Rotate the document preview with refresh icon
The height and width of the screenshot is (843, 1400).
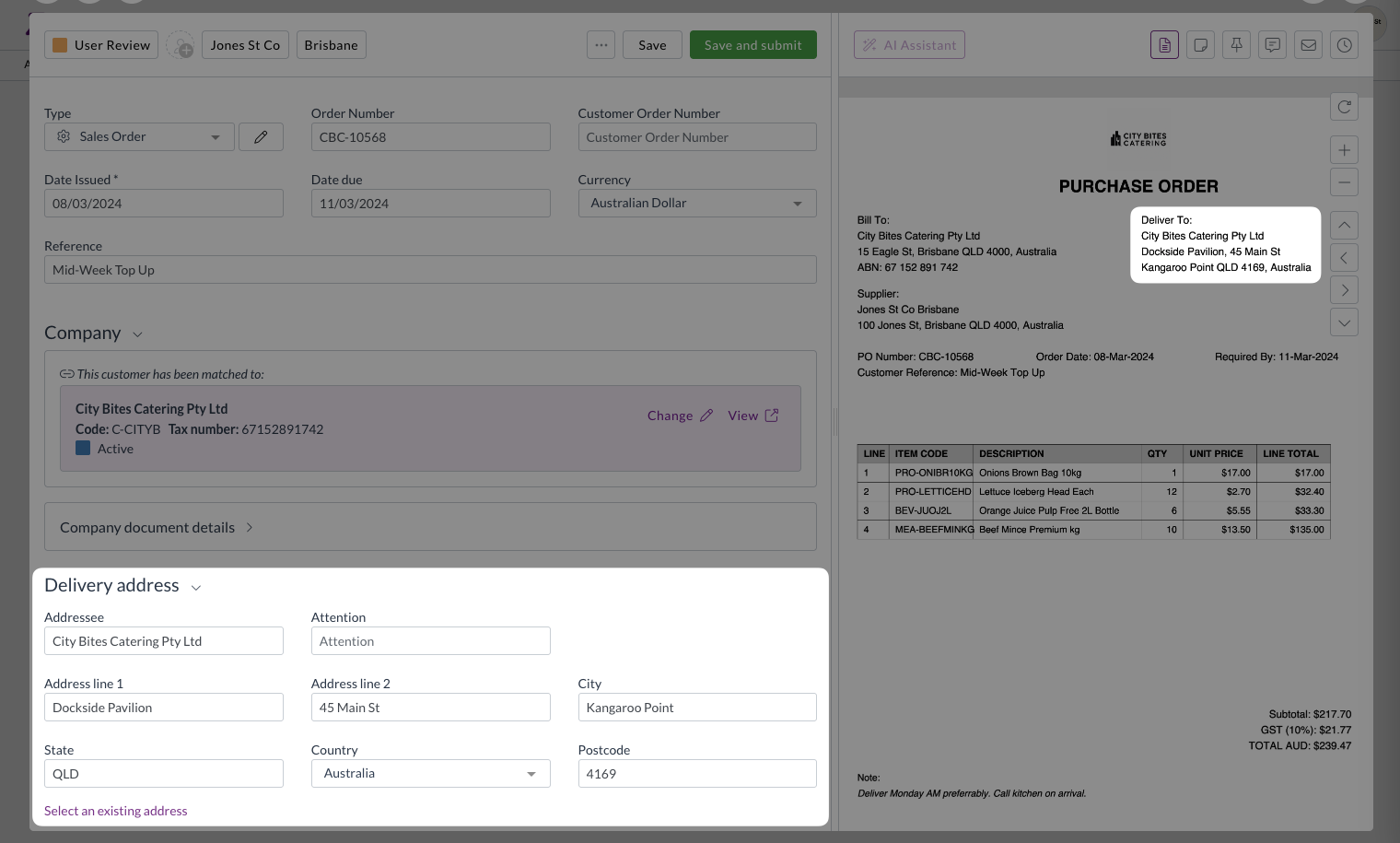1344,107
